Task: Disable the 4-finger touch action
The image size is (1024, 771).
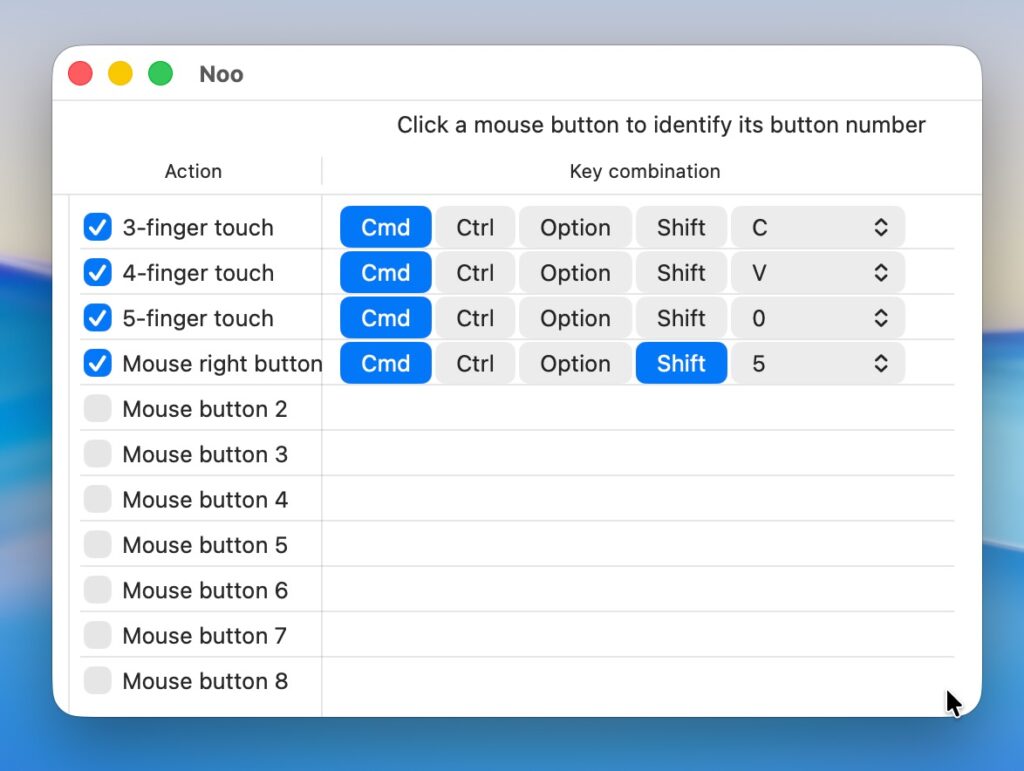Action: pyautogui.click(x=97, y=273)
